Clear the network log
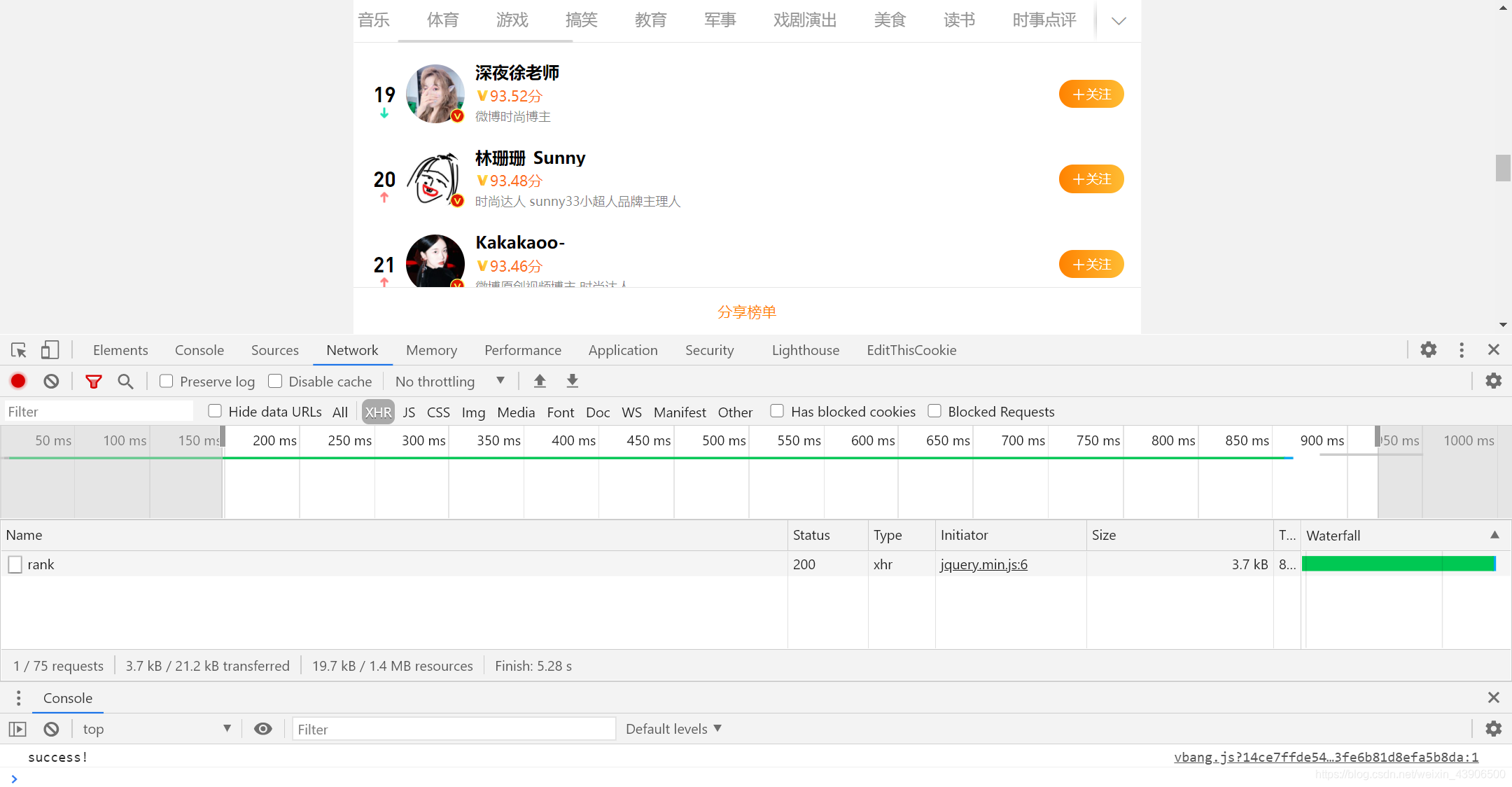1512x787 pixels. pyautogui.click(x=51, y=381)
